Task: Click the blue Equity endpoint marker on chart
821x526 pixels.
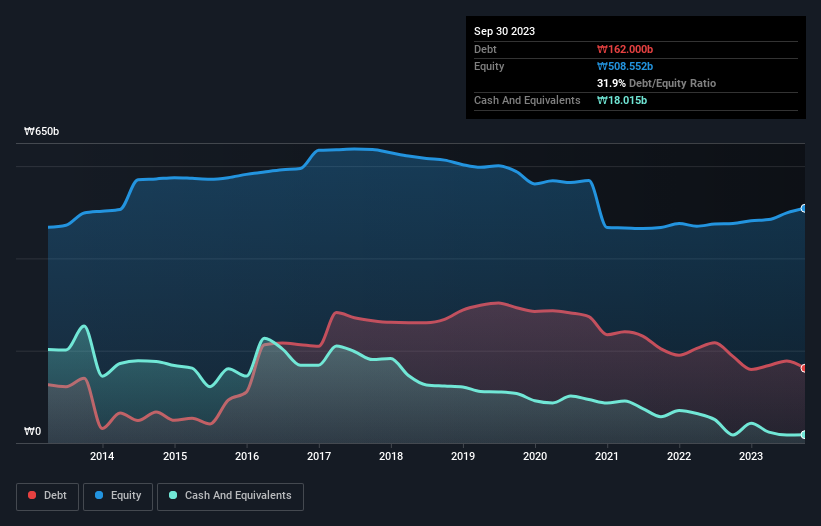Action: [803, 208]
